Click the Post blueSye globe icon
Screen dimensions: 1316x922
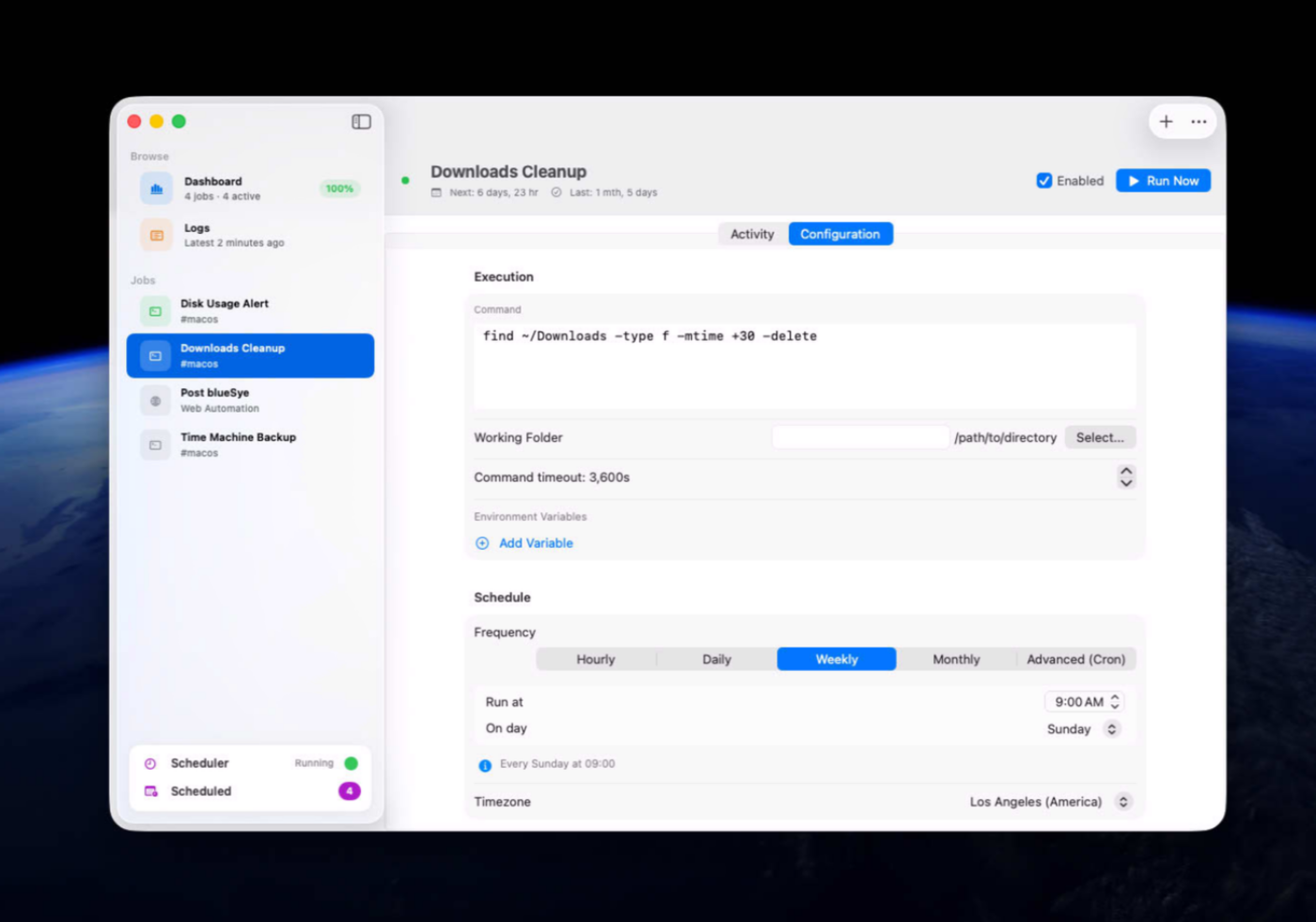point(155,400)
